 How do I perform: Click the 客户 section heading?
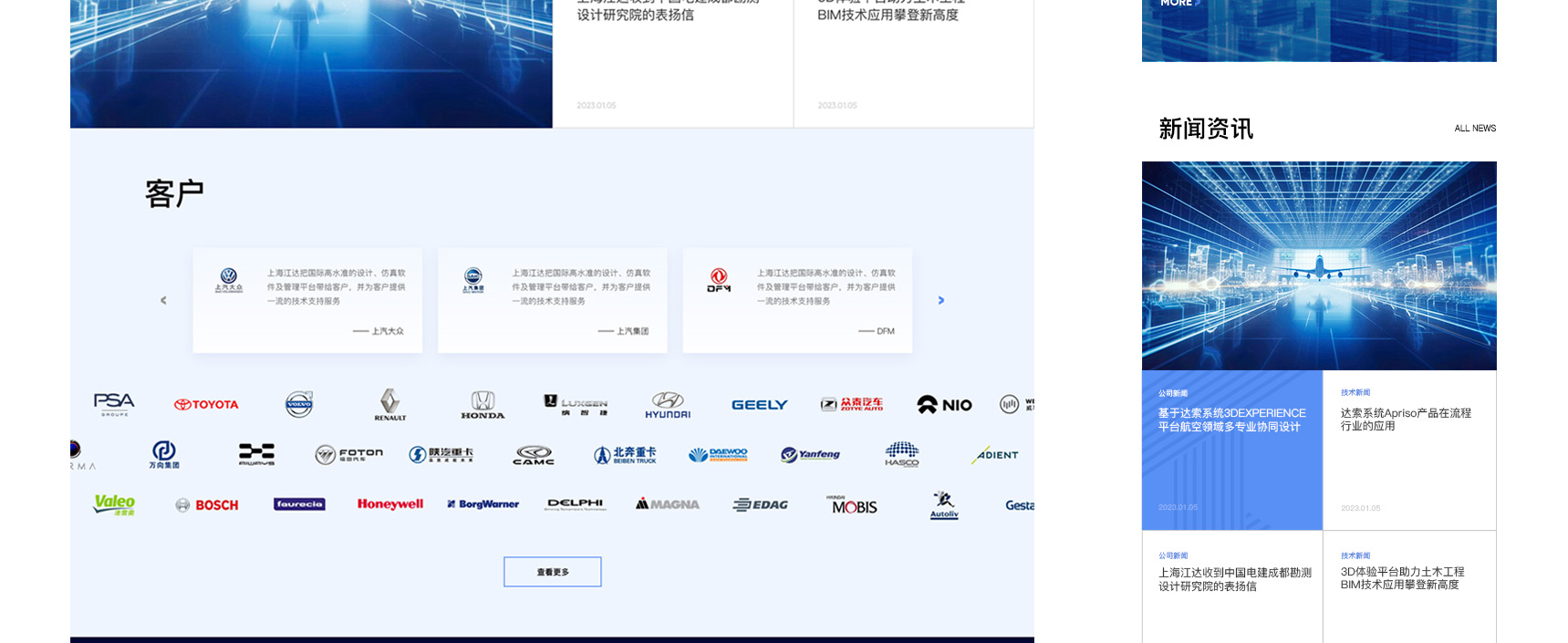(x=174, y=193)
